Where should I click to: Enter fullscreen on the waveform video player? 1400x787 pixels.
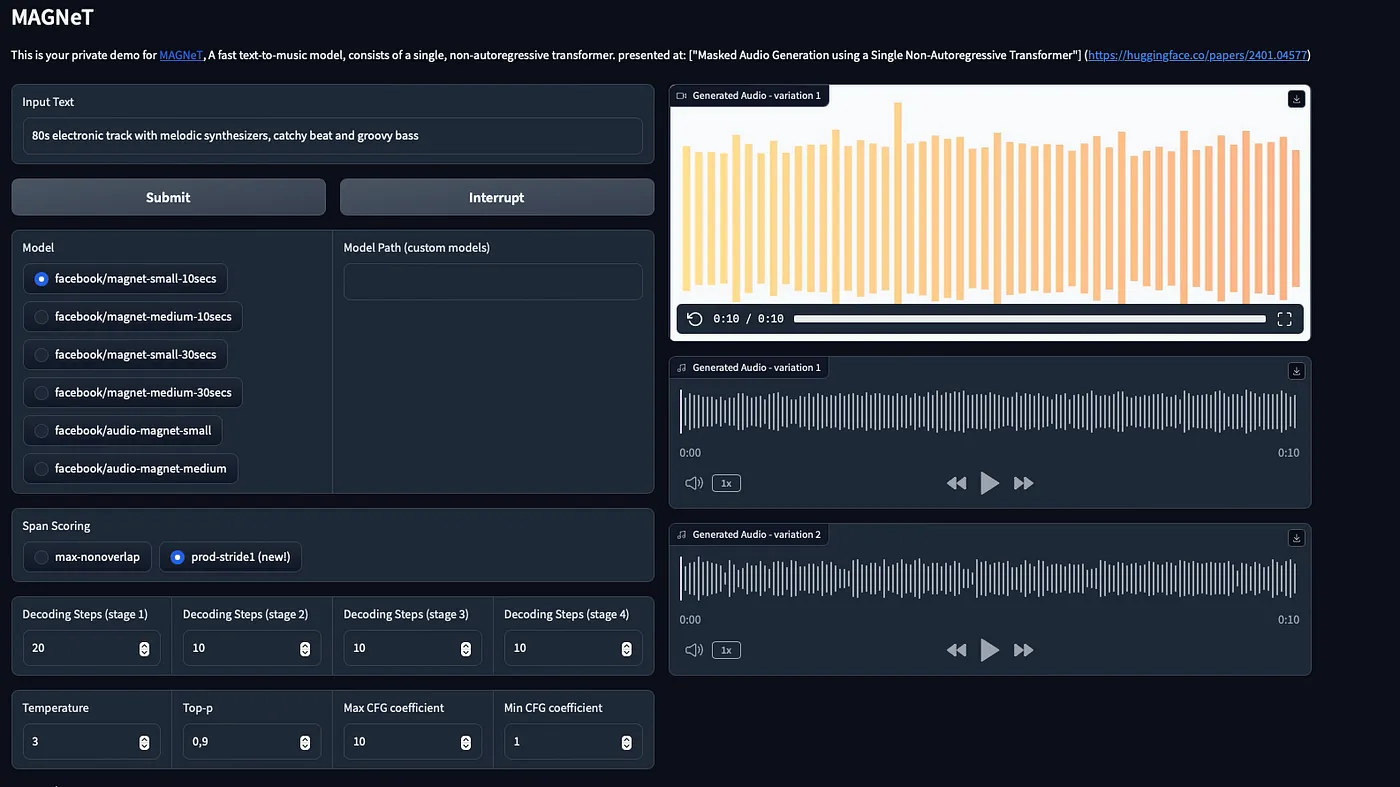(1285, 318)
